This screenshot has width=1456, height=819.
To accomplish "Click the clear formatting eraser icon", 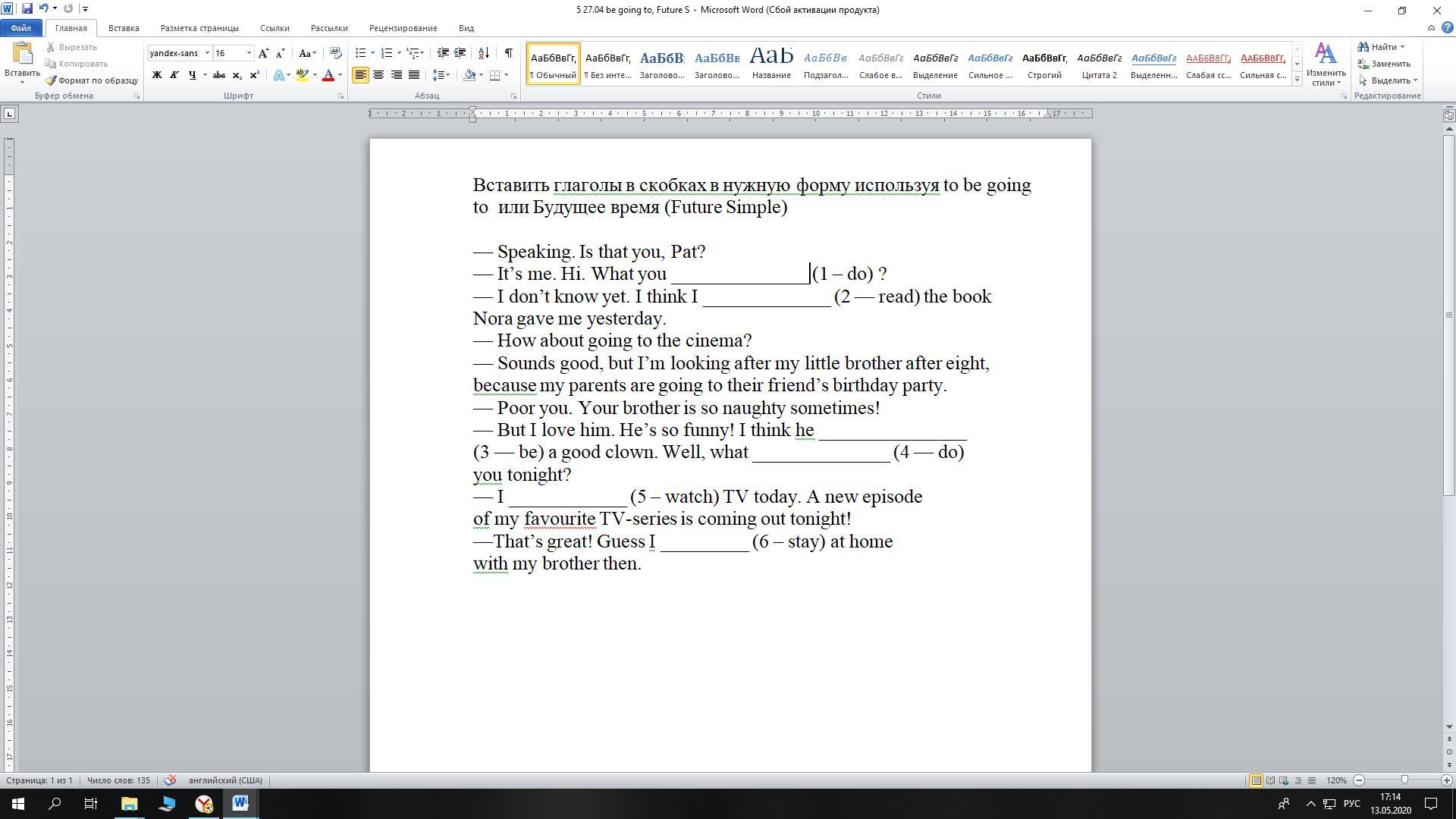I will (x=336, y=53).
